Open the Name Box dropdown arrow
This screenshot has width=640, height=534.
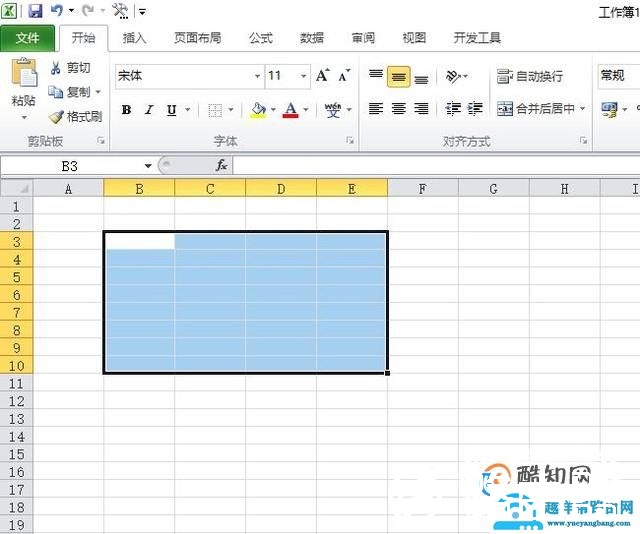click(x=148, y=166)
